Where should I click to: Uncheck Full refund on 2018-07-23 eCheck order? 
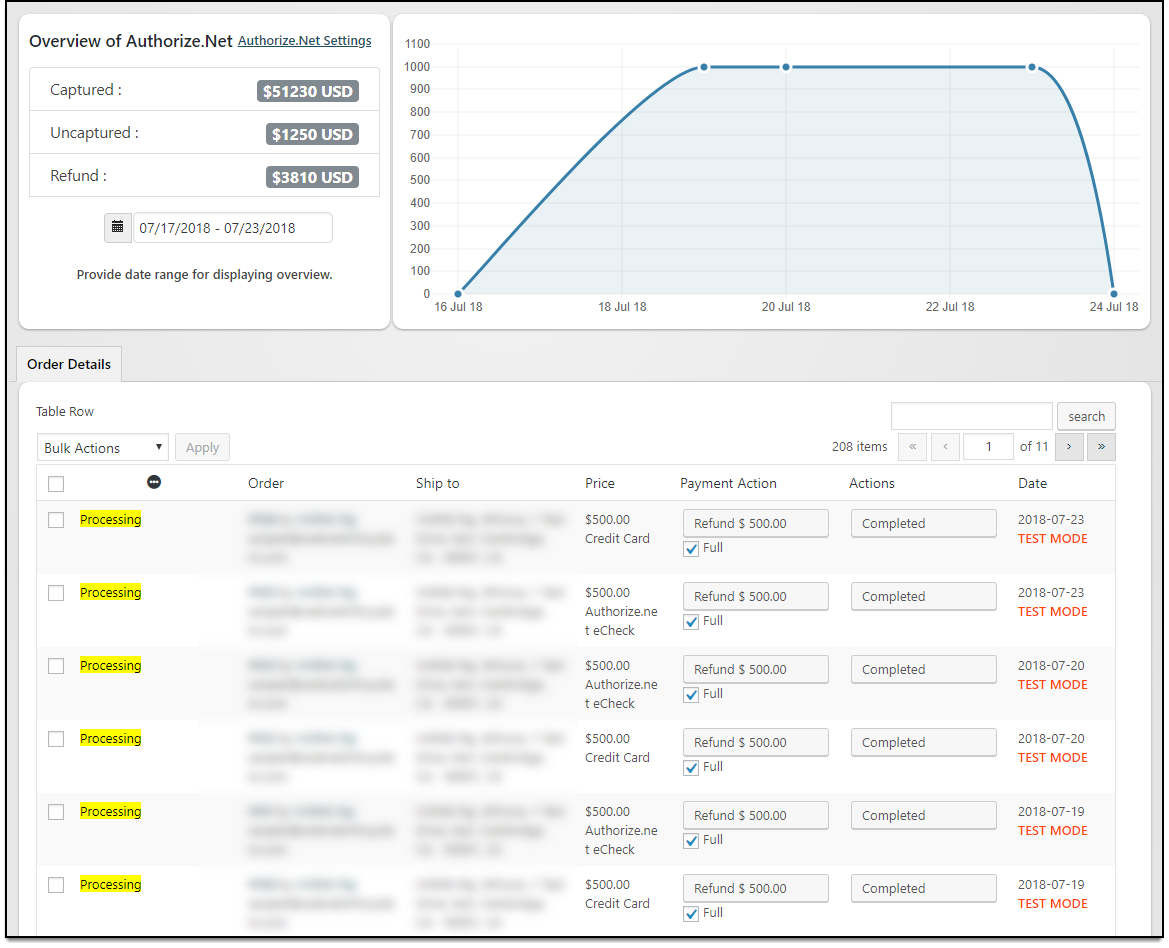(691, 622)
